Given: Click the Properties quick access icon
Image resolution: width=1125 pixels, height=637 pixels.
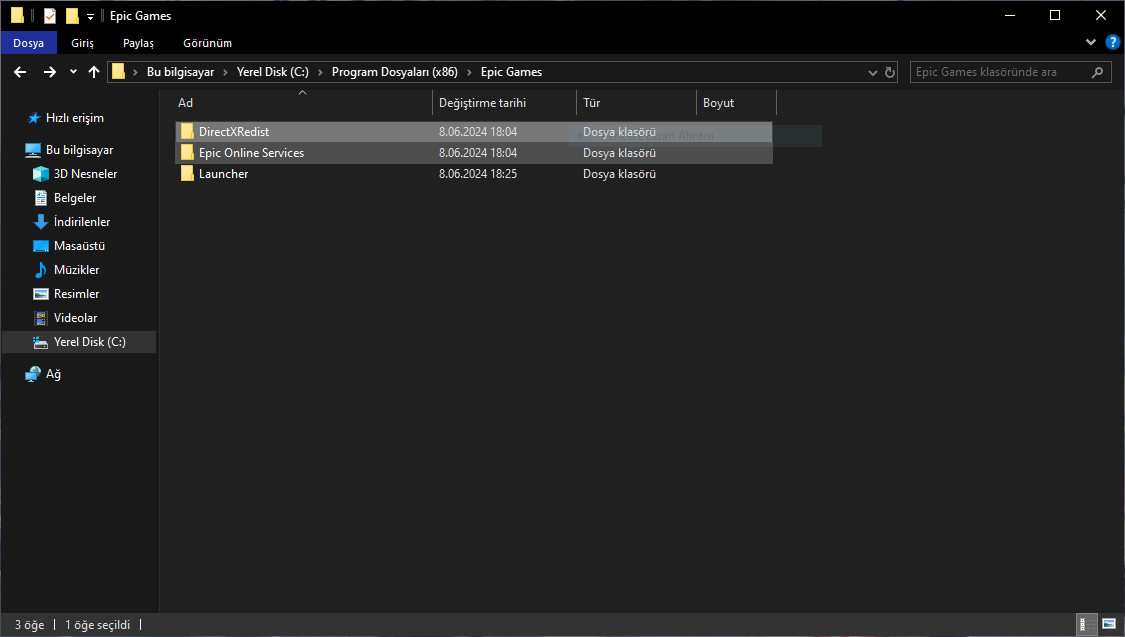Looking at the screenshot, I should pyautogui.click(x=50, y=15).
